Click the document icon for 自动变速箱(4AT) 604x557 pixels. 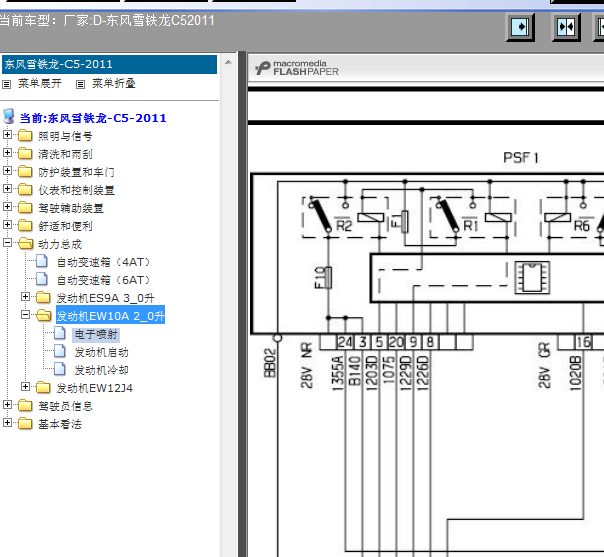coord(42,261)
